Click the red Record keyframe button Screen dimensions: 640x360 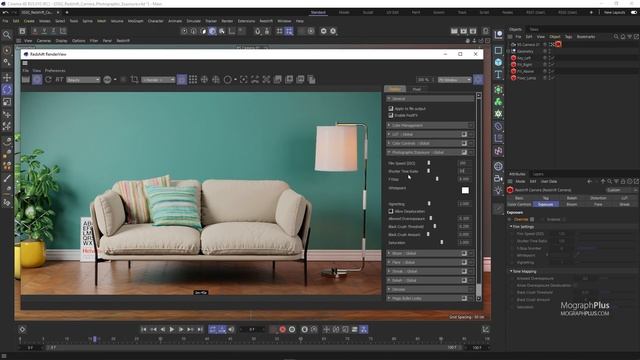(x=282, y=329)
